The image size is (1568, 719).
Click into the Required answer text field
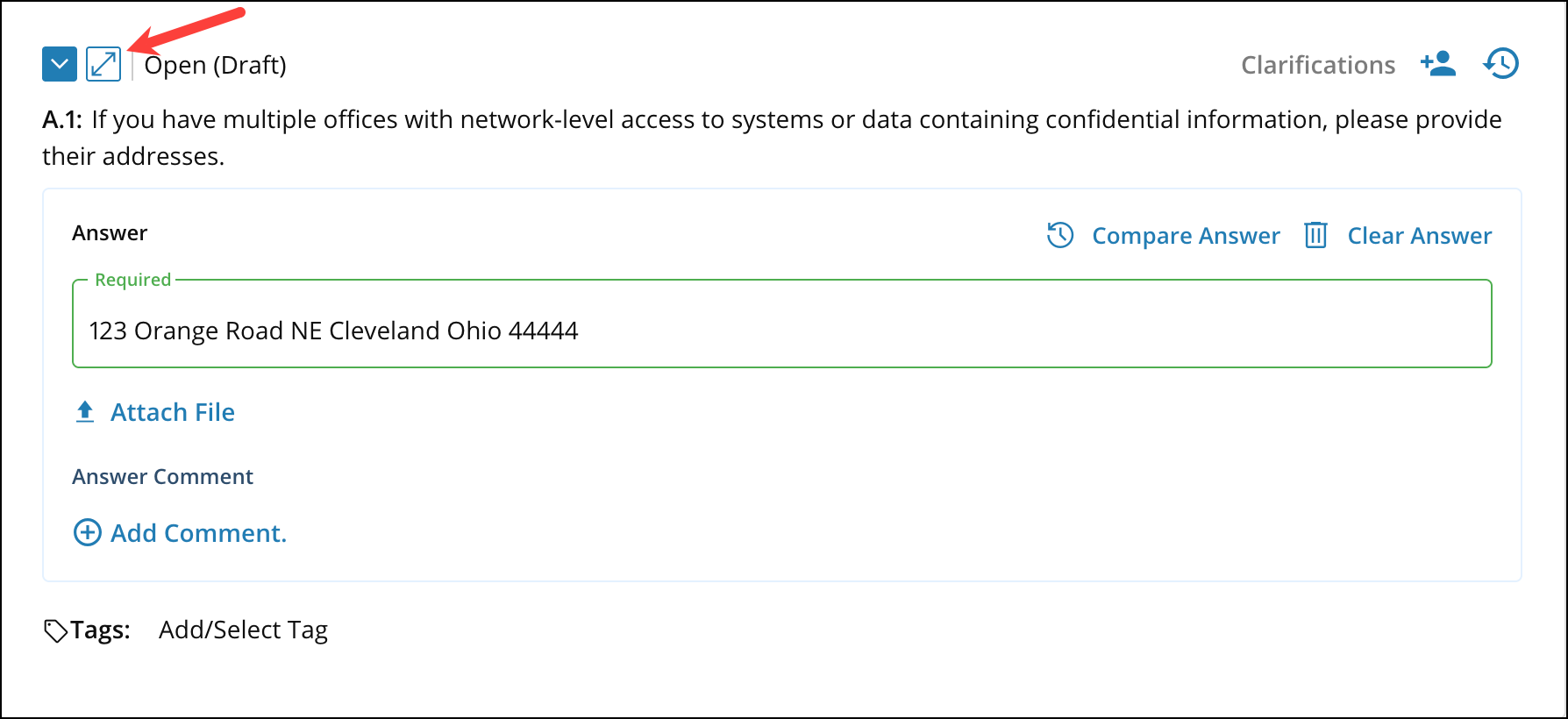click(781, 331)
